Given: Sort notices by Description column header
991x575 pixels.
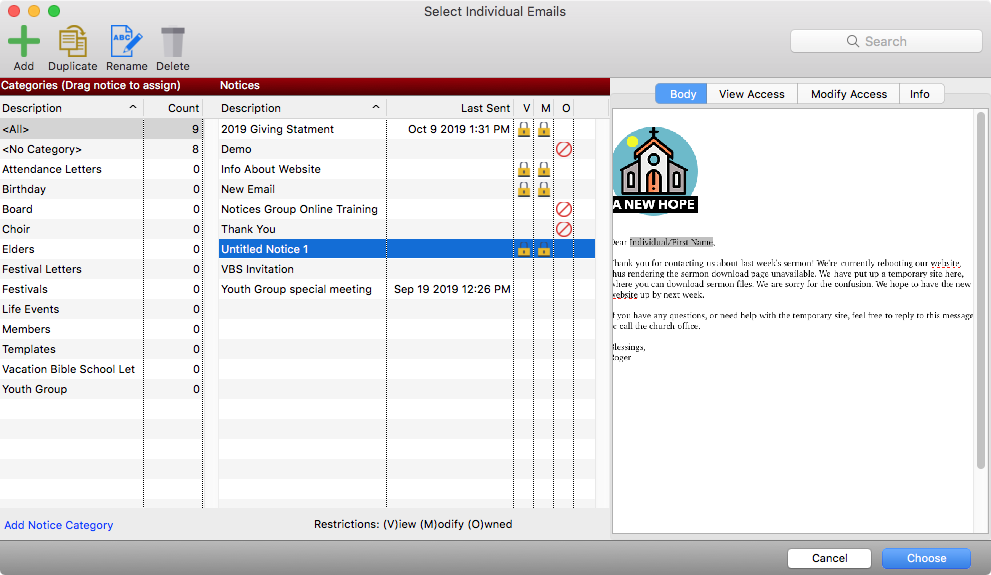Looking at the screenshot, I should pos(300,108).
